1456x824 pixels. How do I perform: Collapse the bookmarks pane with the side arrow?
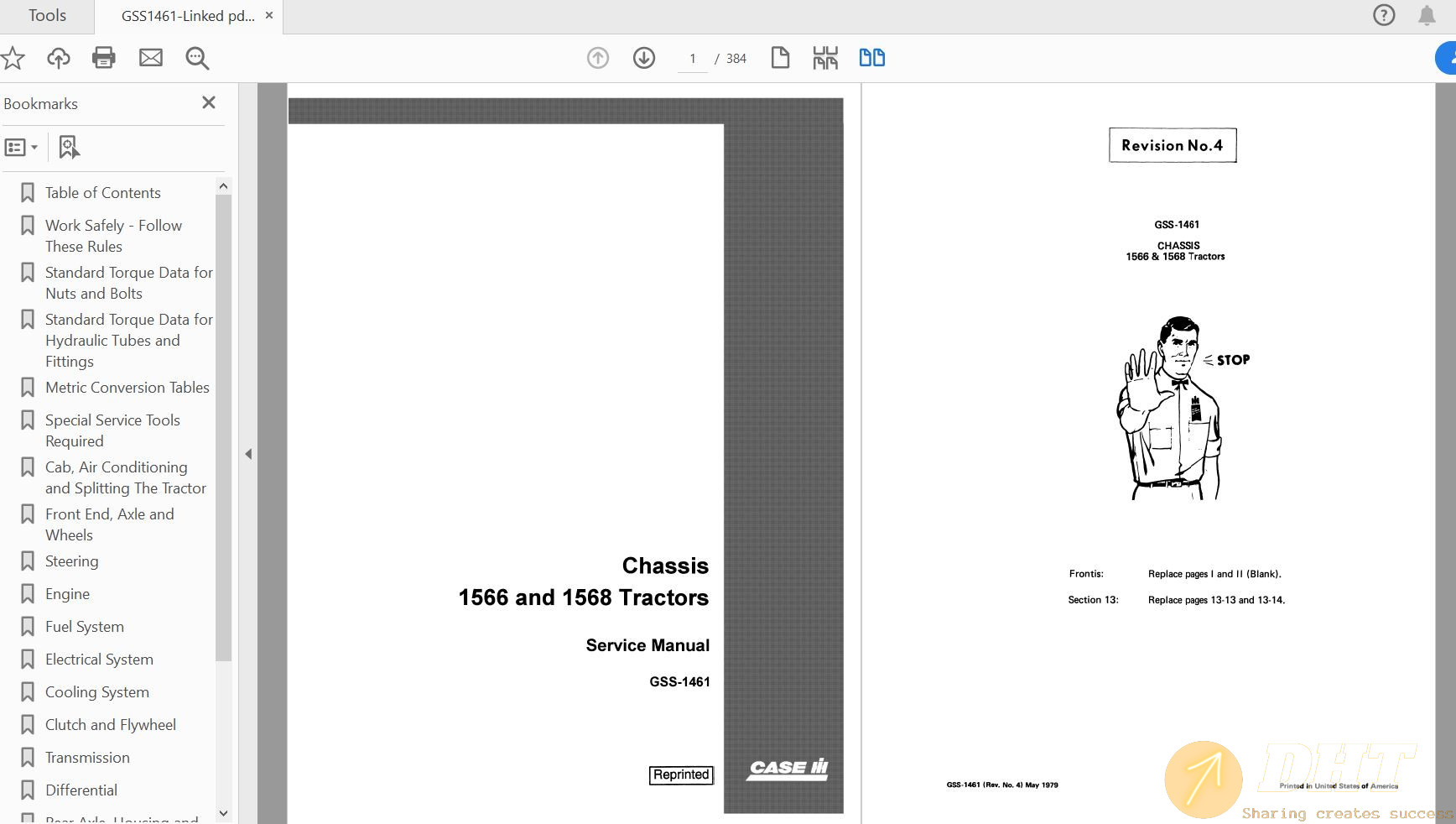248,454
